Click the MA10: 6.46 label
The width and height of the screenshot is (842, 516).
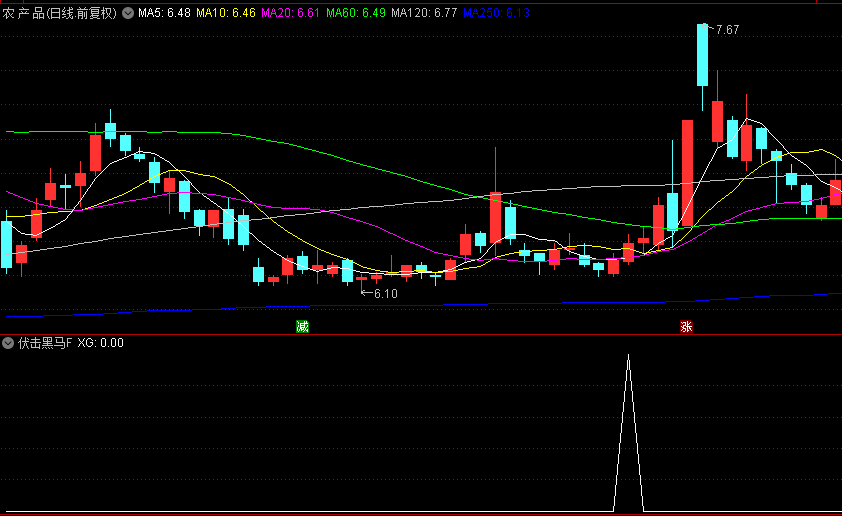point(226,13)
